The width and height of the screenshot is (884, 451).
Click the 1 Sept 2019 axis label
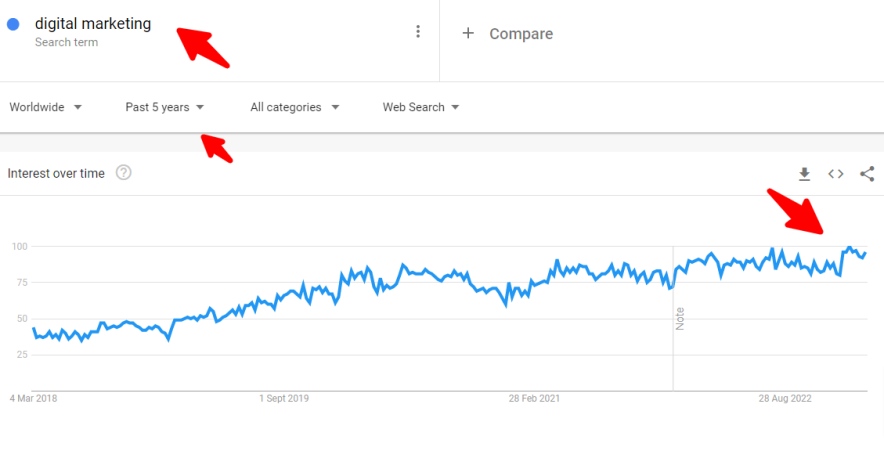pyautogui.click(x=284, y=399)
